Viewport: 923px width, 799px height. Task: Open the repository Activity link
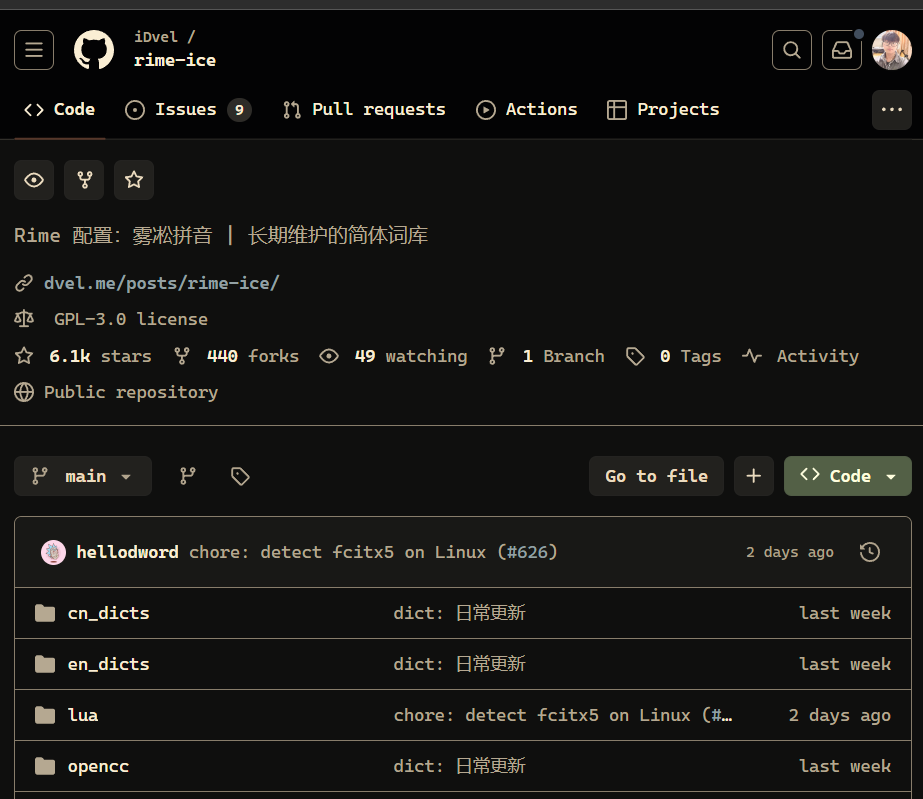(818, 356)
